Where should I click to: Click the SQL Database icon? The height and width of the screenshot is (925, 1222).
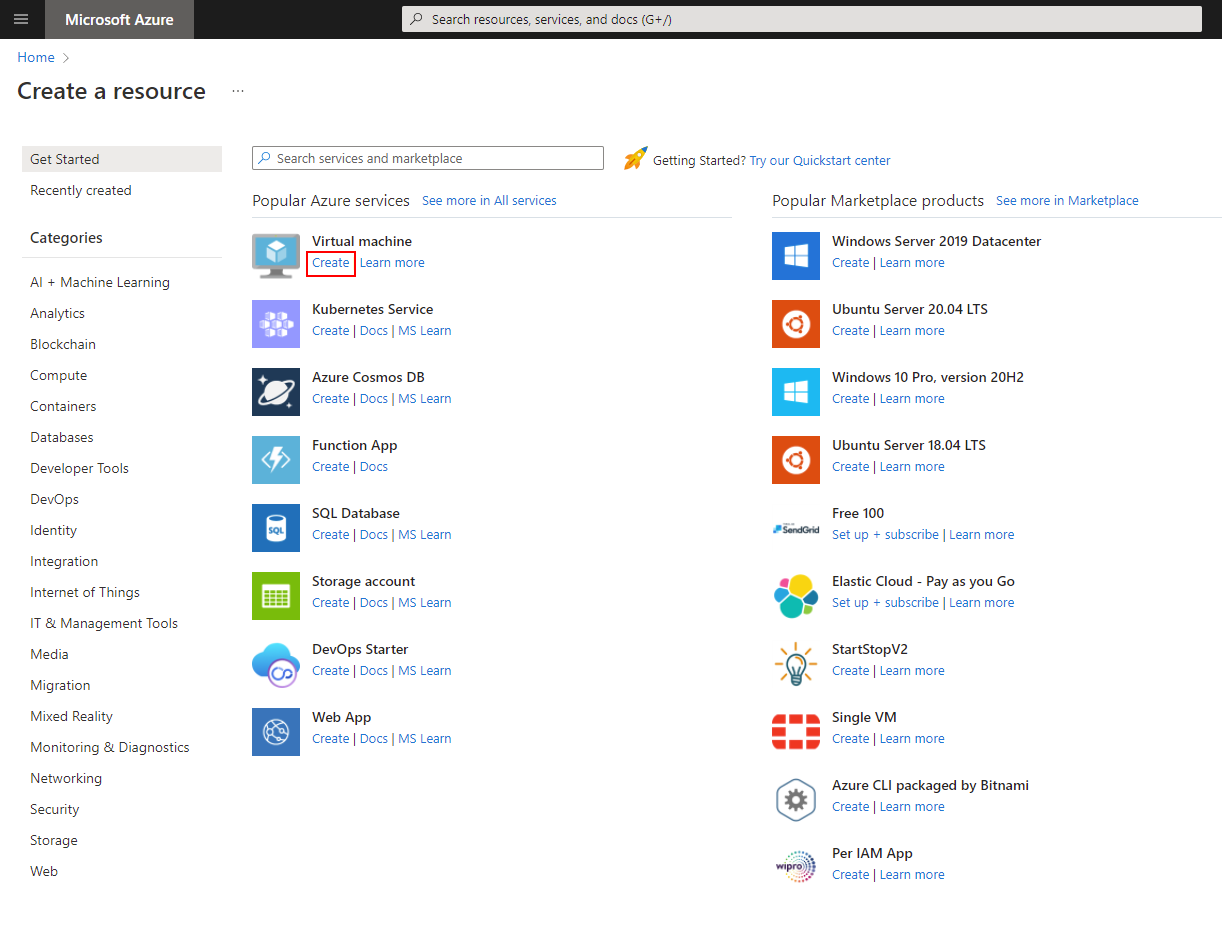(276, 528)
